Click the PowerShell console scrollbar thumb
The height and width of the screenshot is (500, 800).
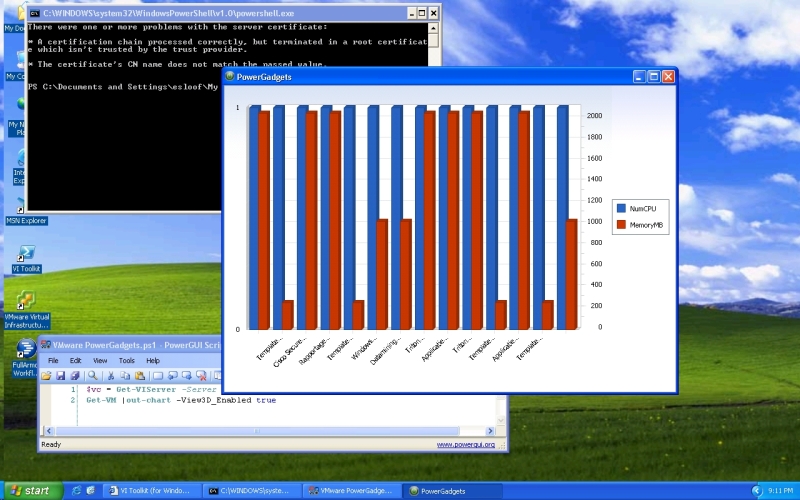coord(433,40)
